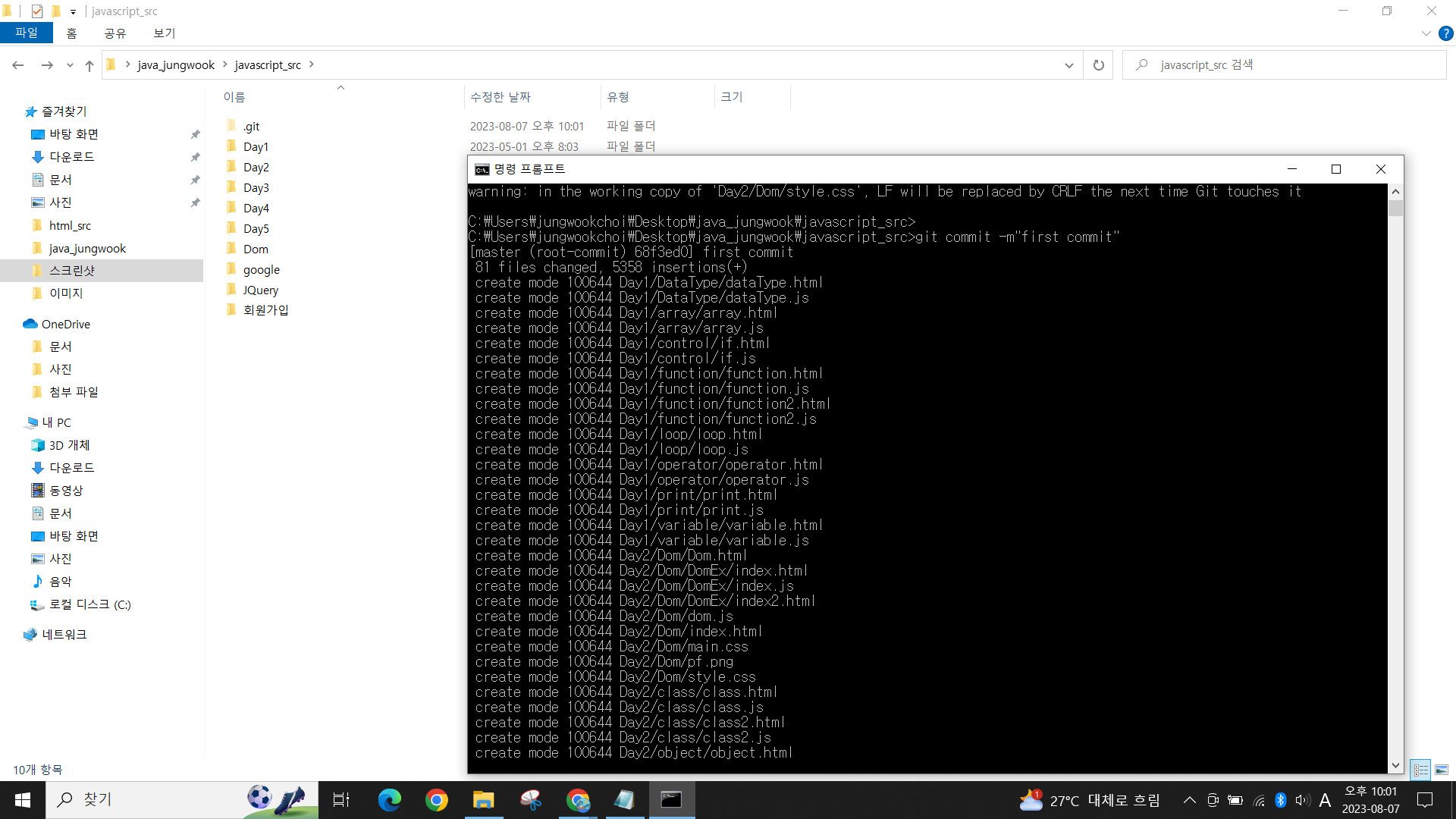Expand the address bar history dropdown
Screen dimensions: 1456x819
tap(1068, 65)
